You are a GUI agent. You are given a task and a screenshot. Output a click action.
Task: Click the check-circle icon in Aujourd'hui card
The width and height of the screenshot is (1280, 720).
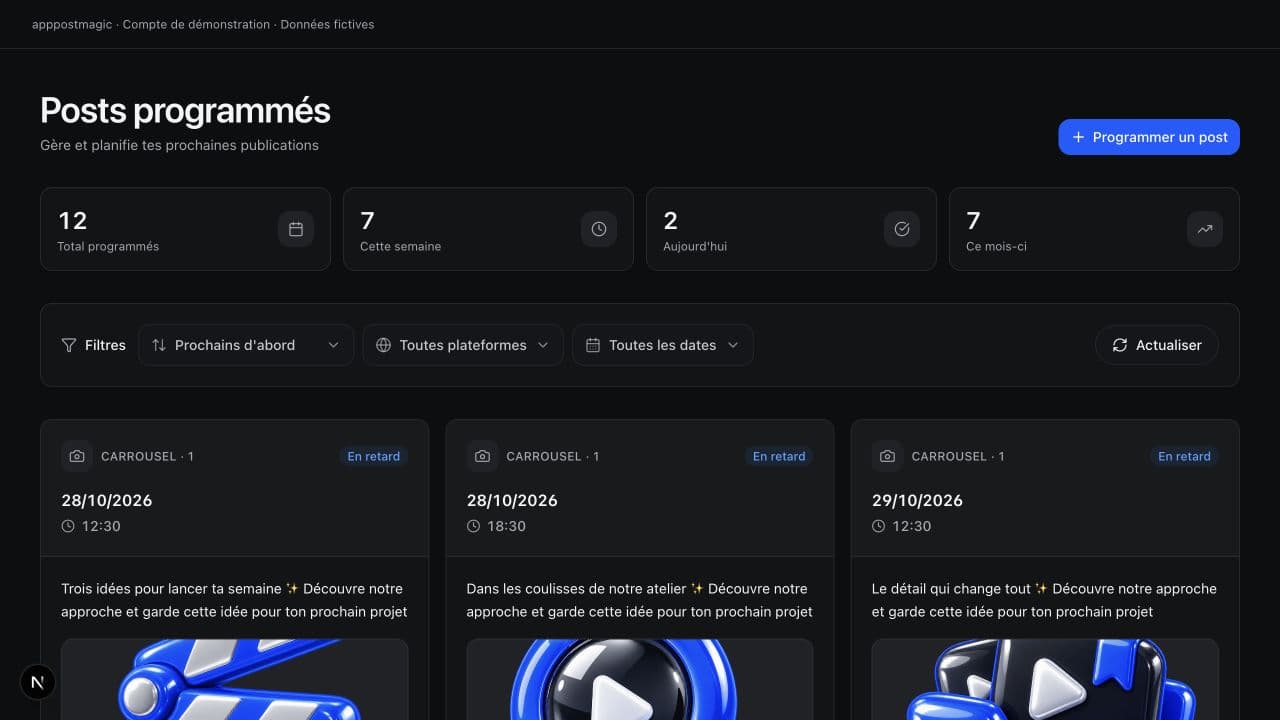(902, 229)
